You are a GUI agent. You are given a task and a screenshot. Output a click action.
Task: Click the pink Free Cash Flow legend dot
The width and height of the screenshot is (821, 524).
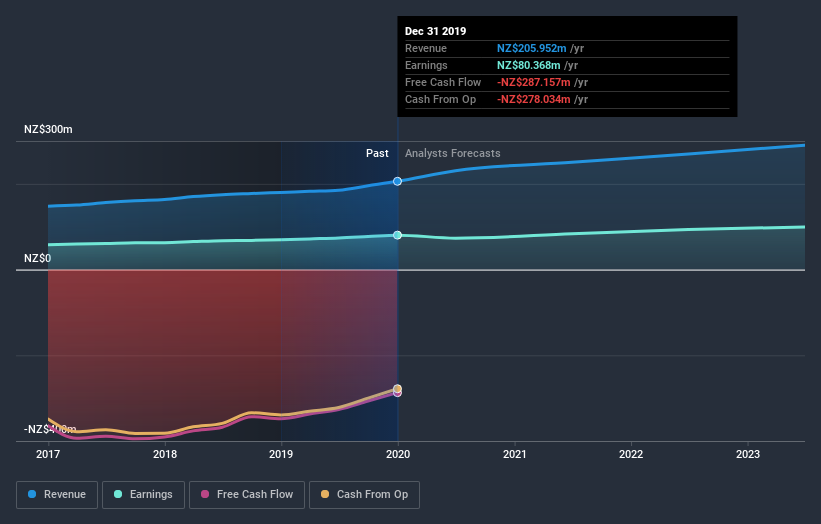coord(205,494)
